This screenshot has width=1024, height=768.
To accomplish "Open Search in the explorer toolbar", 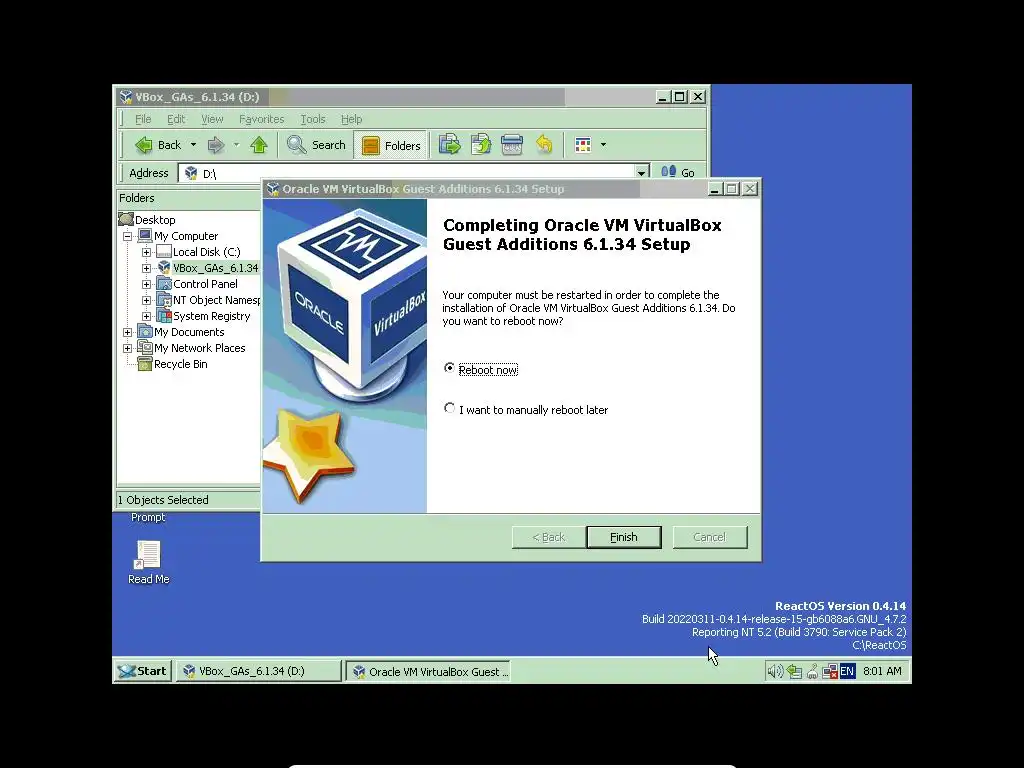I will 316,145.
